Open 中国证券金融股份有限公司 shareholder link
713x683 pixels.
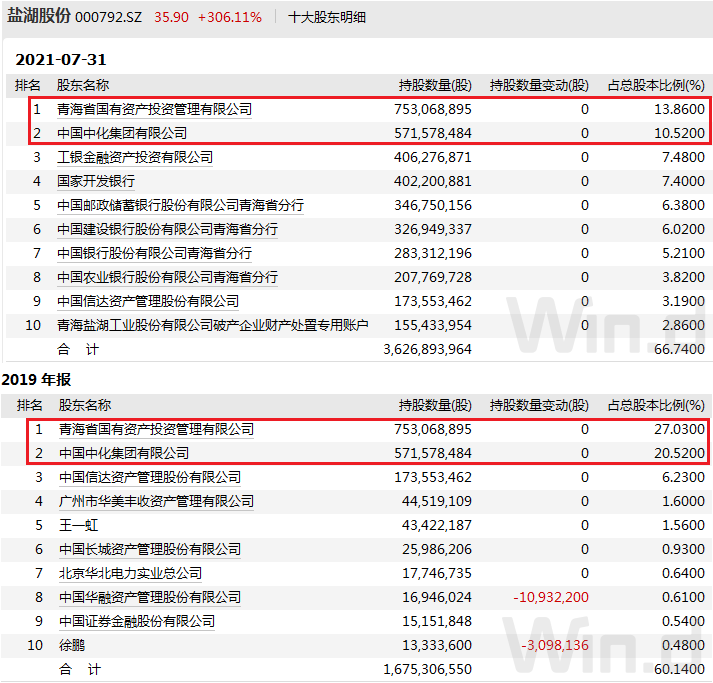[137, 621]
